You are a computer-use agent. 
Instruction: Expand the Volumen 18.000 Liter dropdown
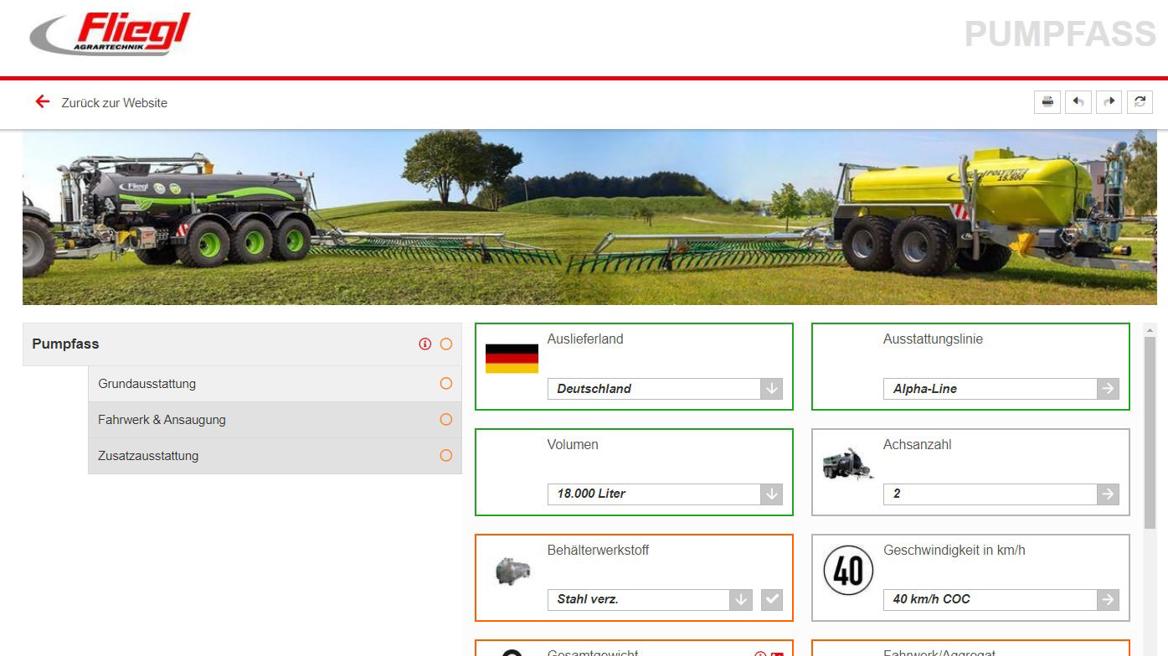pos(771,494)
